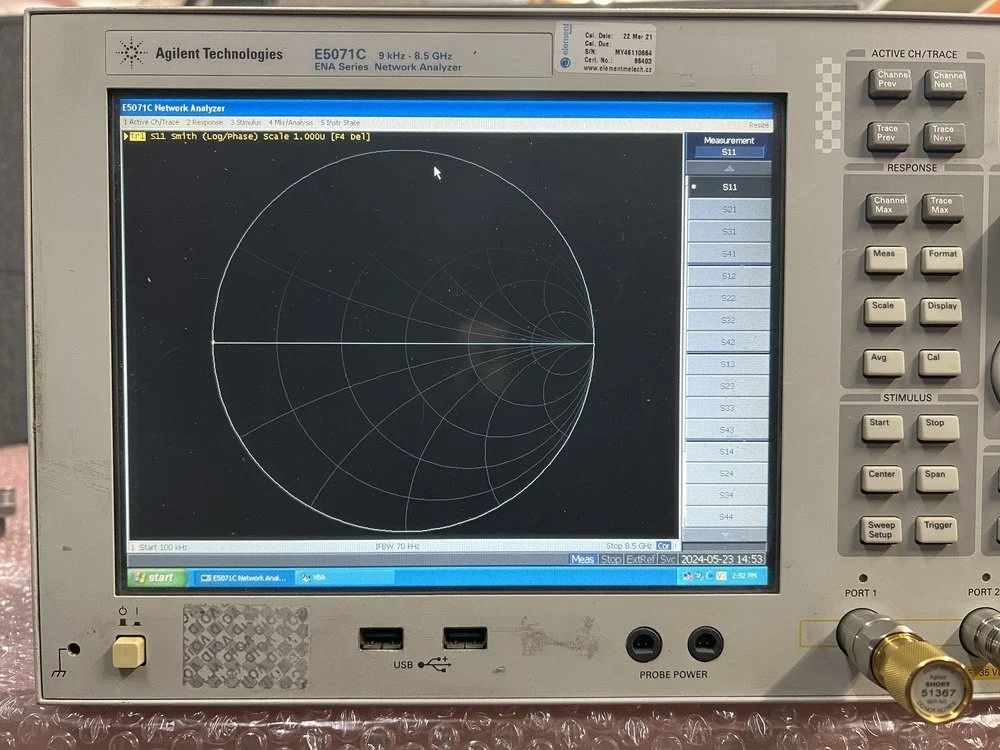Image resolution: width=1000 pixels, height=750 pixels.
Task: Click the Avg hardware key
Action: 883,364
